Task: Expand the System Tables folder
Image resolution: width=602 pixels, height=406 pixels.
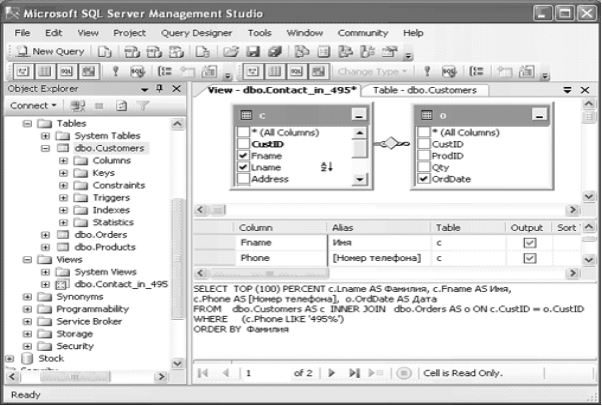Action: click(45, 136)
